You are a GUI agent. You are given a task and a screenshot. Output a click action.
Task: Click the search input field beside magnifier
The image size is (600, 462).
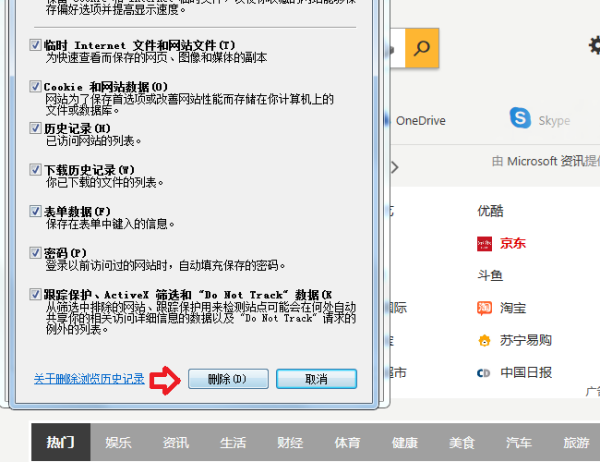click(x=397, y=48)
